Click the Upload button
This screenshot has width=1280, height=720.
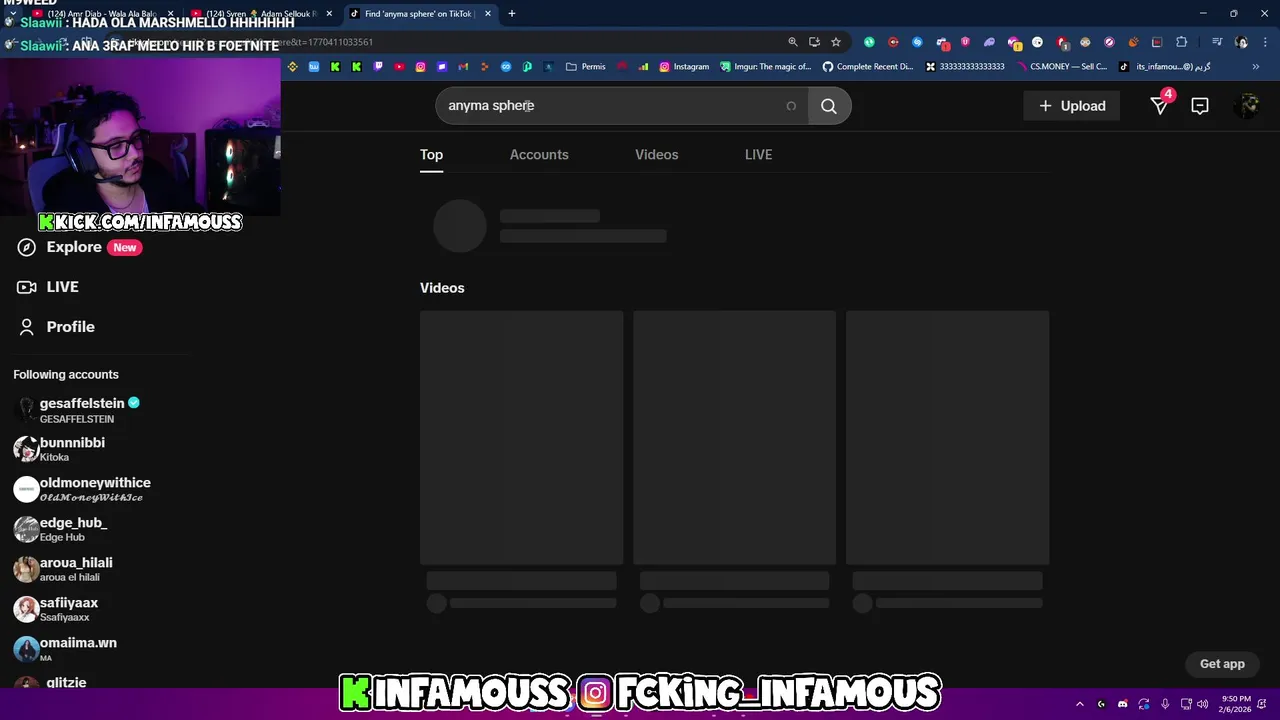(x=1072, y=106)
